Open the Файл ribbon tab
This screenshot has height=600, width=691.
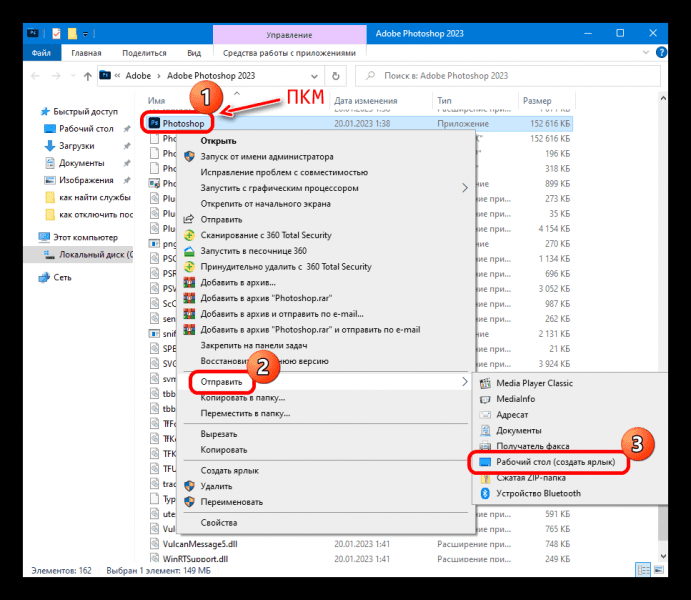tap(41, 53)
